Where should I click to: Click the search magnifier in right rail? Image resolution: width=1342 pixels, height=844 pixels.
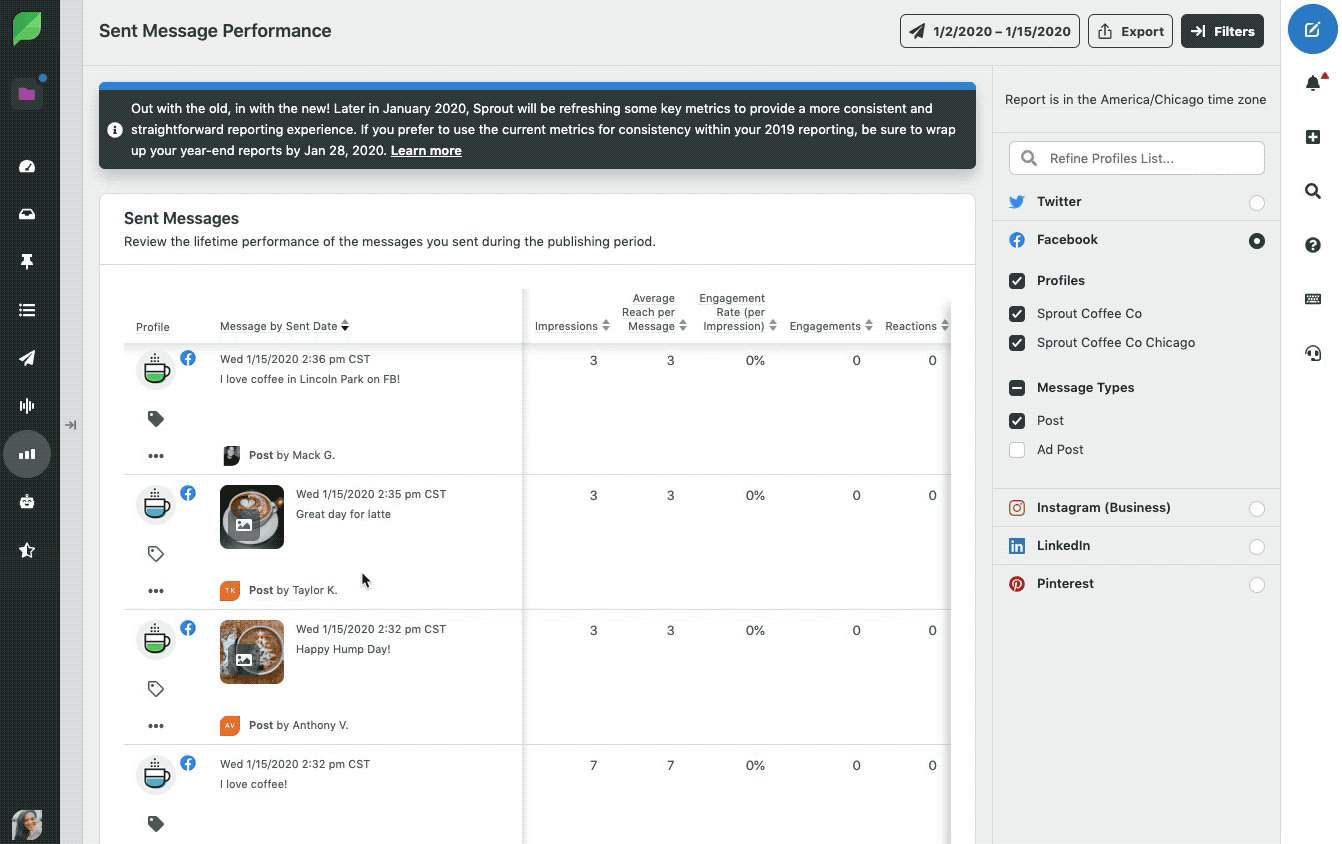tap(1313, 191)
